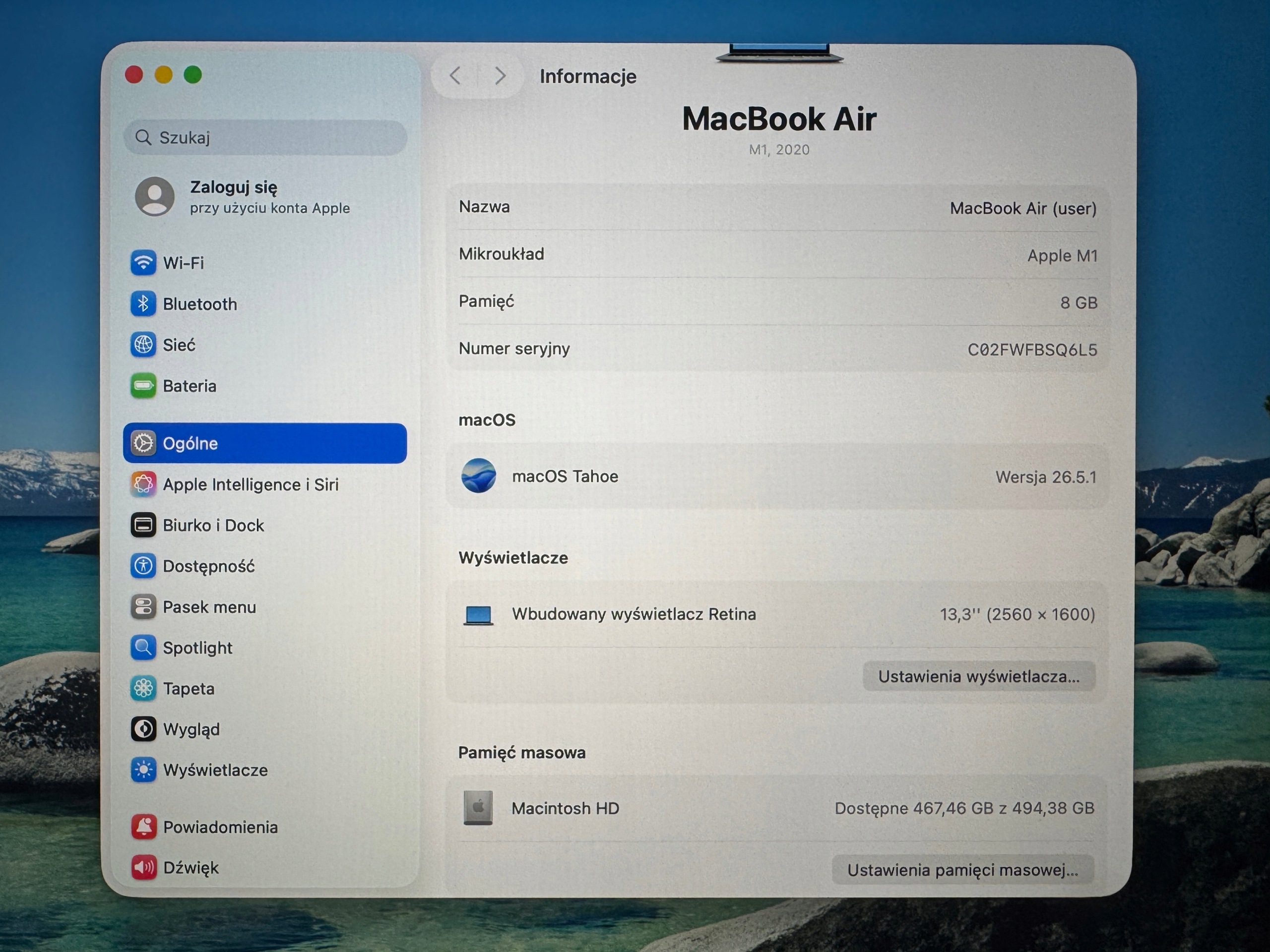Open Ustawienia pamięci masowej settings
Image resolution: width=1270 pixels, height=952 pixels.
pyautogui.click(x=963, y=870)
